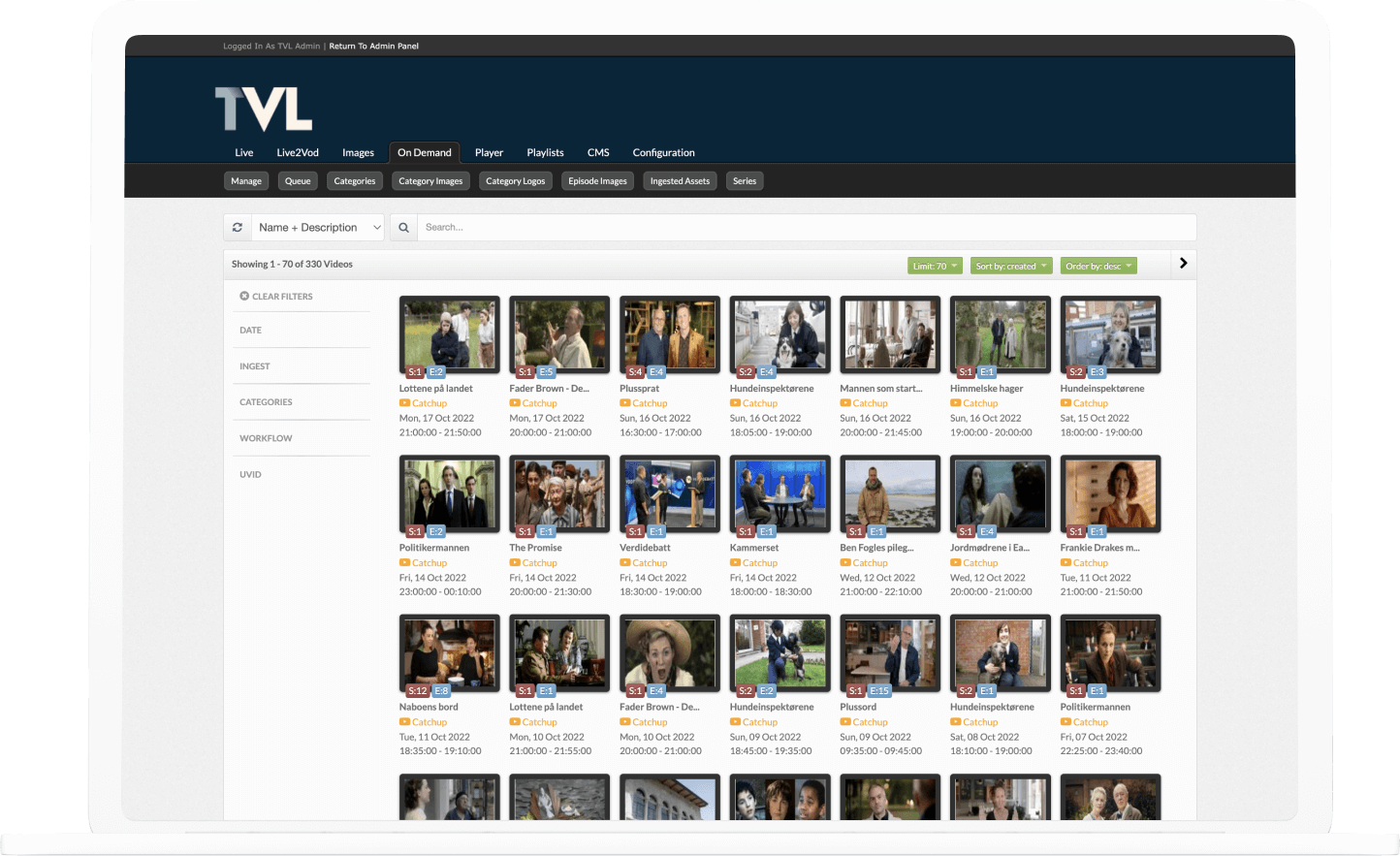This screenshot has width=1400, height=856.
Task: Click Hundeinspektørene title dated Sat, 08 Oct
Action: (x=992, y=707)
